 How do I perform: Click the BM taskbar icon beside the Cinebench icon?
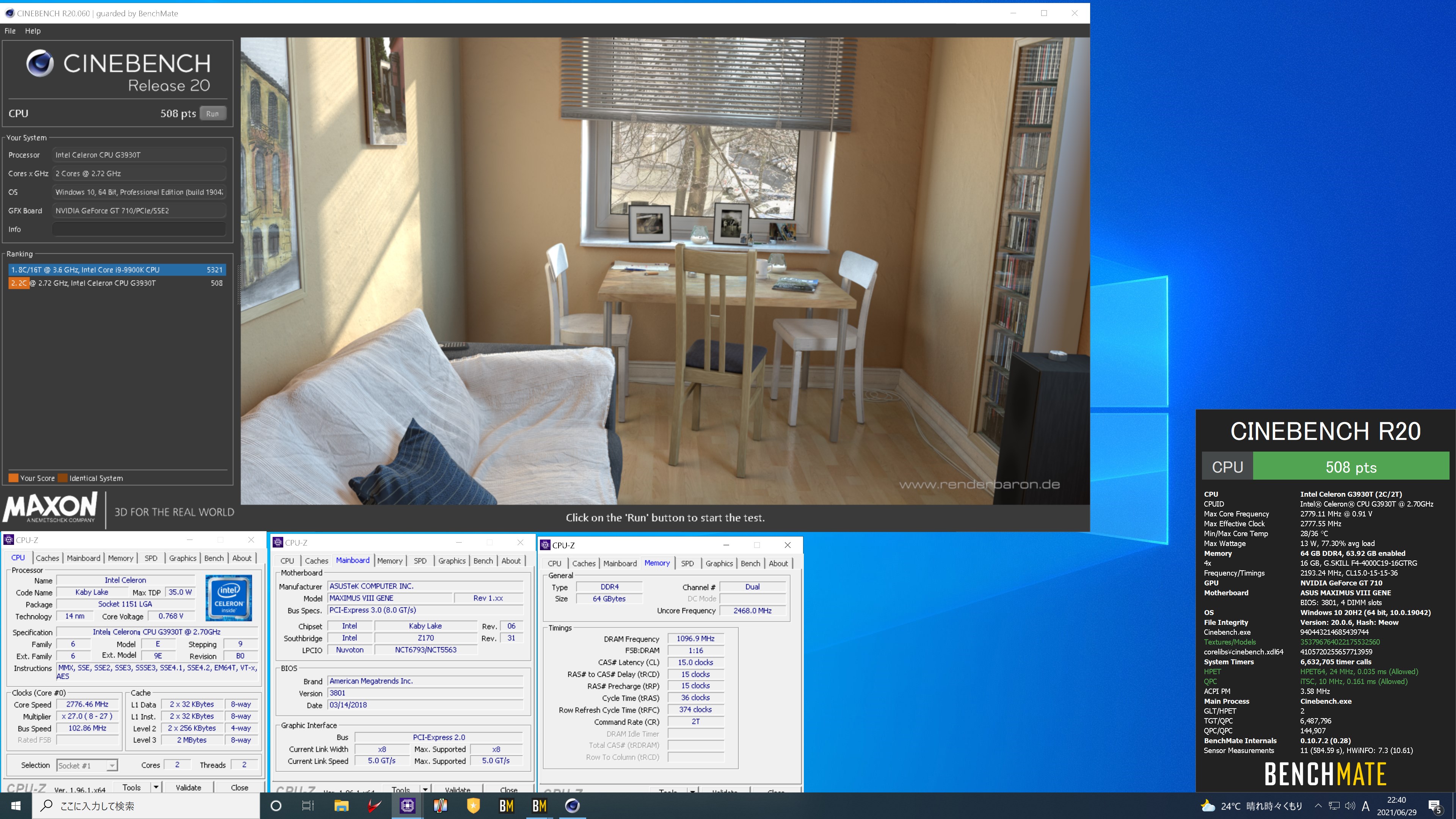pos(539,805)
